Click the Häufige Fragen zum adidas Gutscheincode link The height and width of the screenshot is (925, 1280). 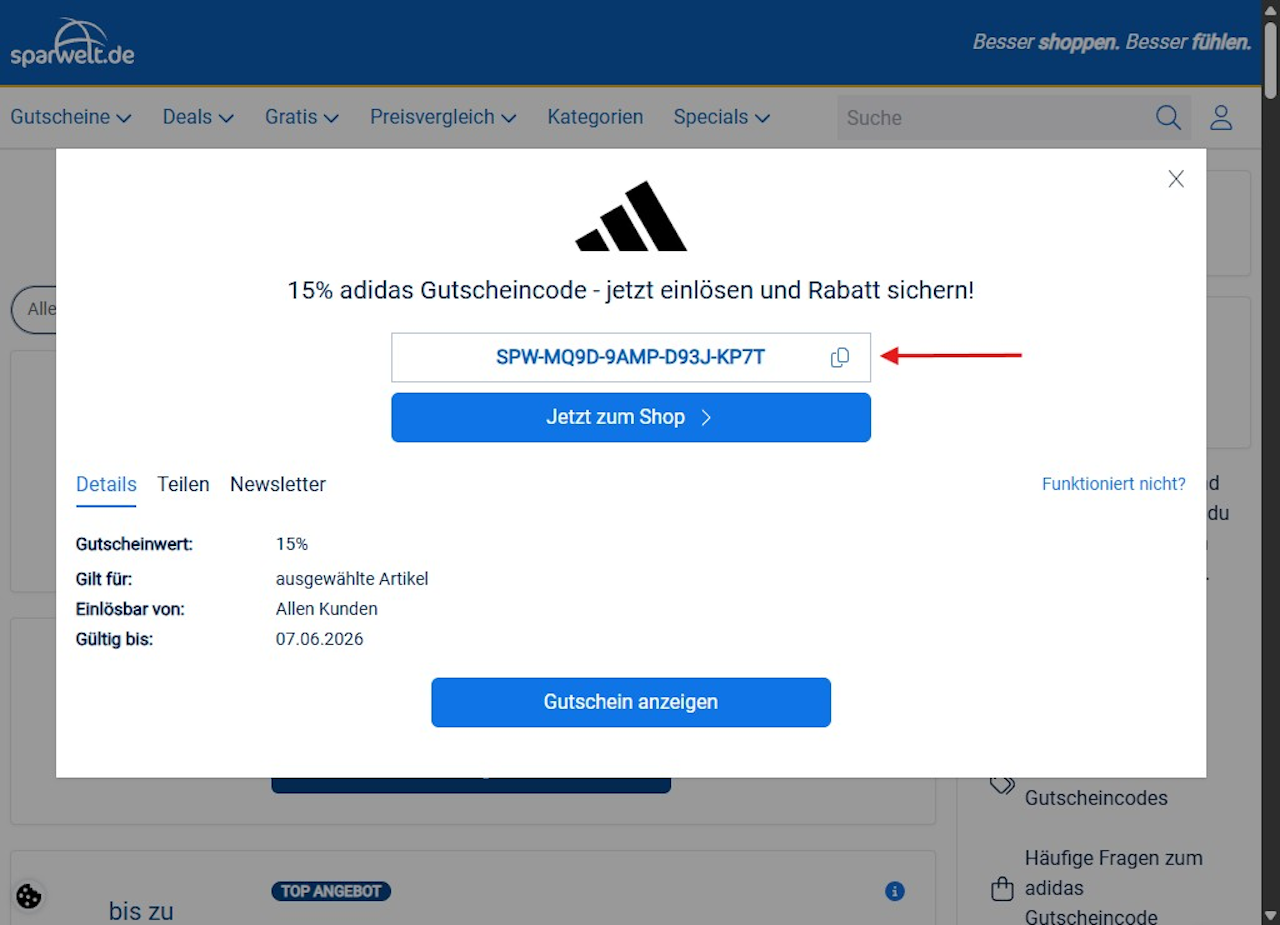point(1114,888)
